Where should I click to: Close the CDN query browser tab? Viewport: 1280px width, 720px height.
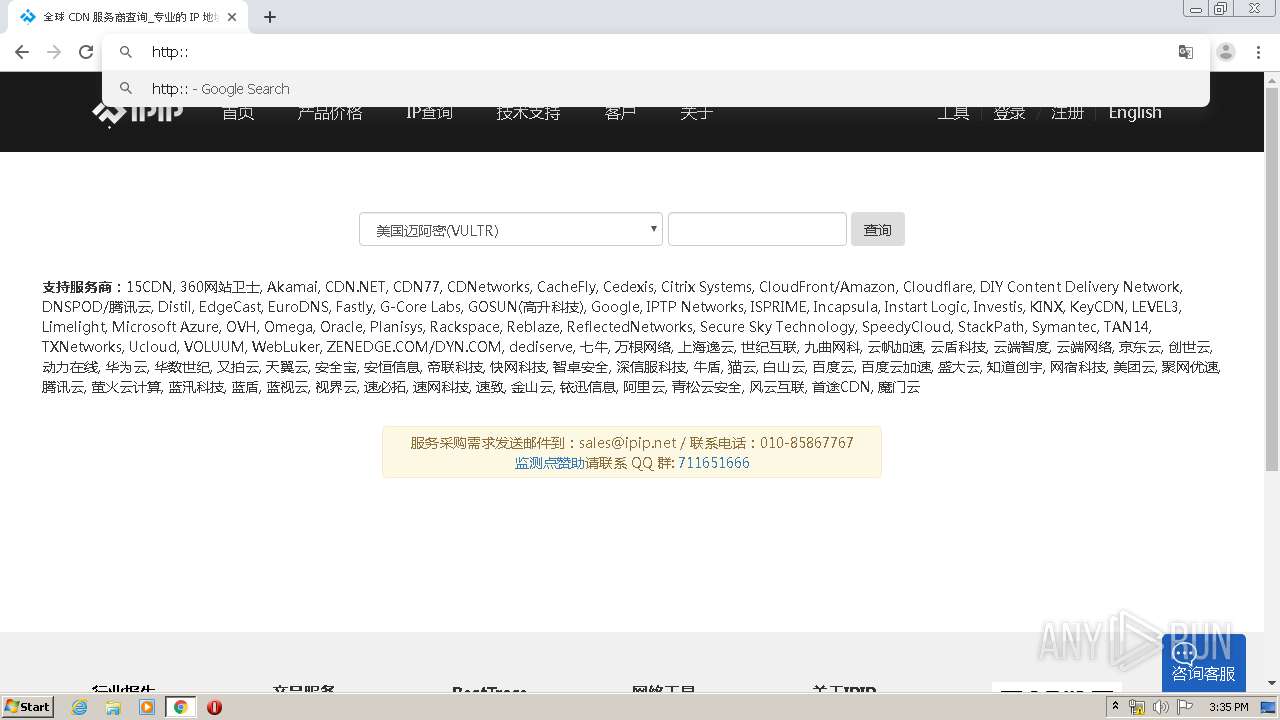coord(232,17)
